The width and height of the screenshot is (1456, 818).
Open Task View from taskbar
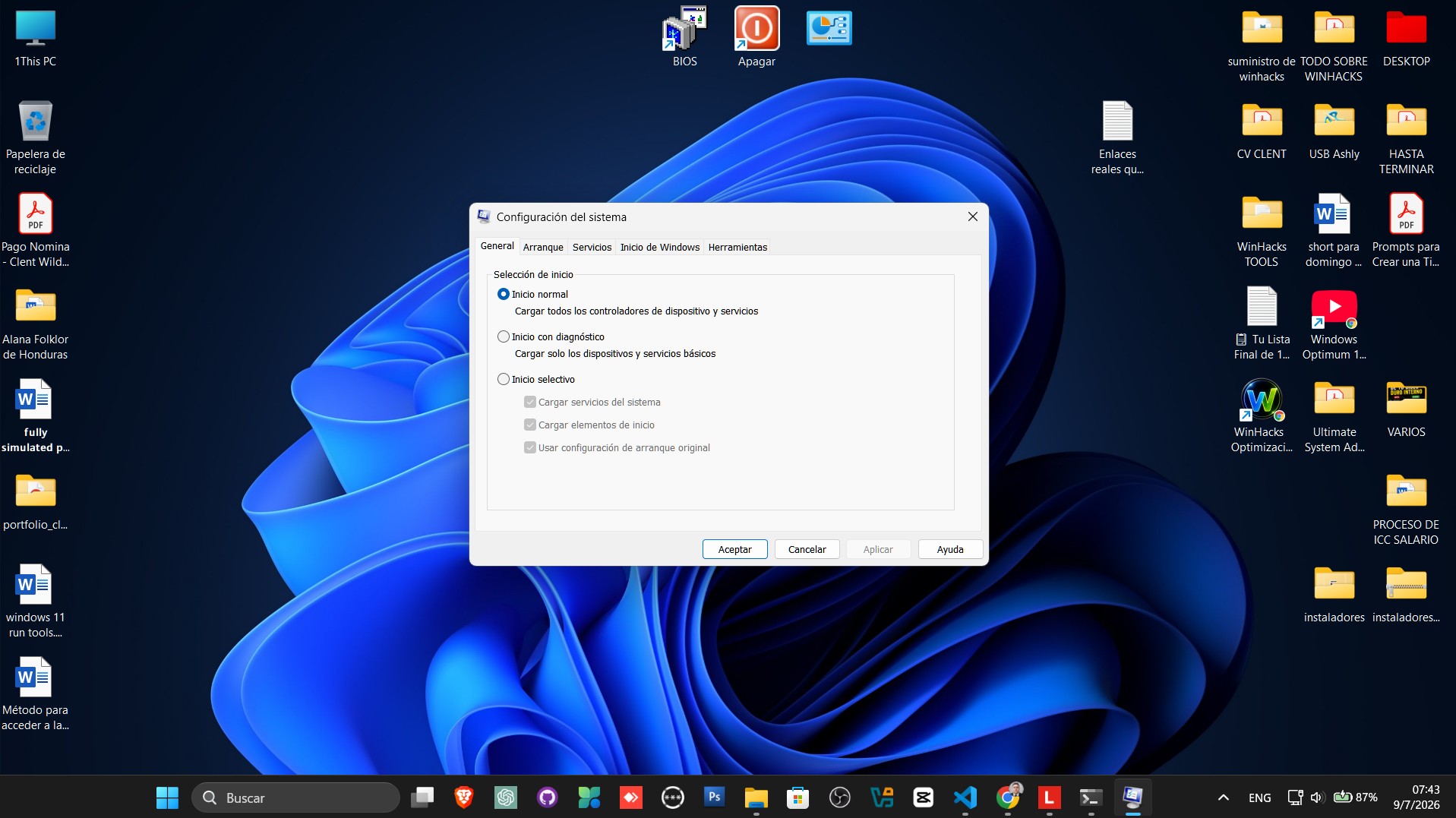pyautogui.click(x=422, y=797)
